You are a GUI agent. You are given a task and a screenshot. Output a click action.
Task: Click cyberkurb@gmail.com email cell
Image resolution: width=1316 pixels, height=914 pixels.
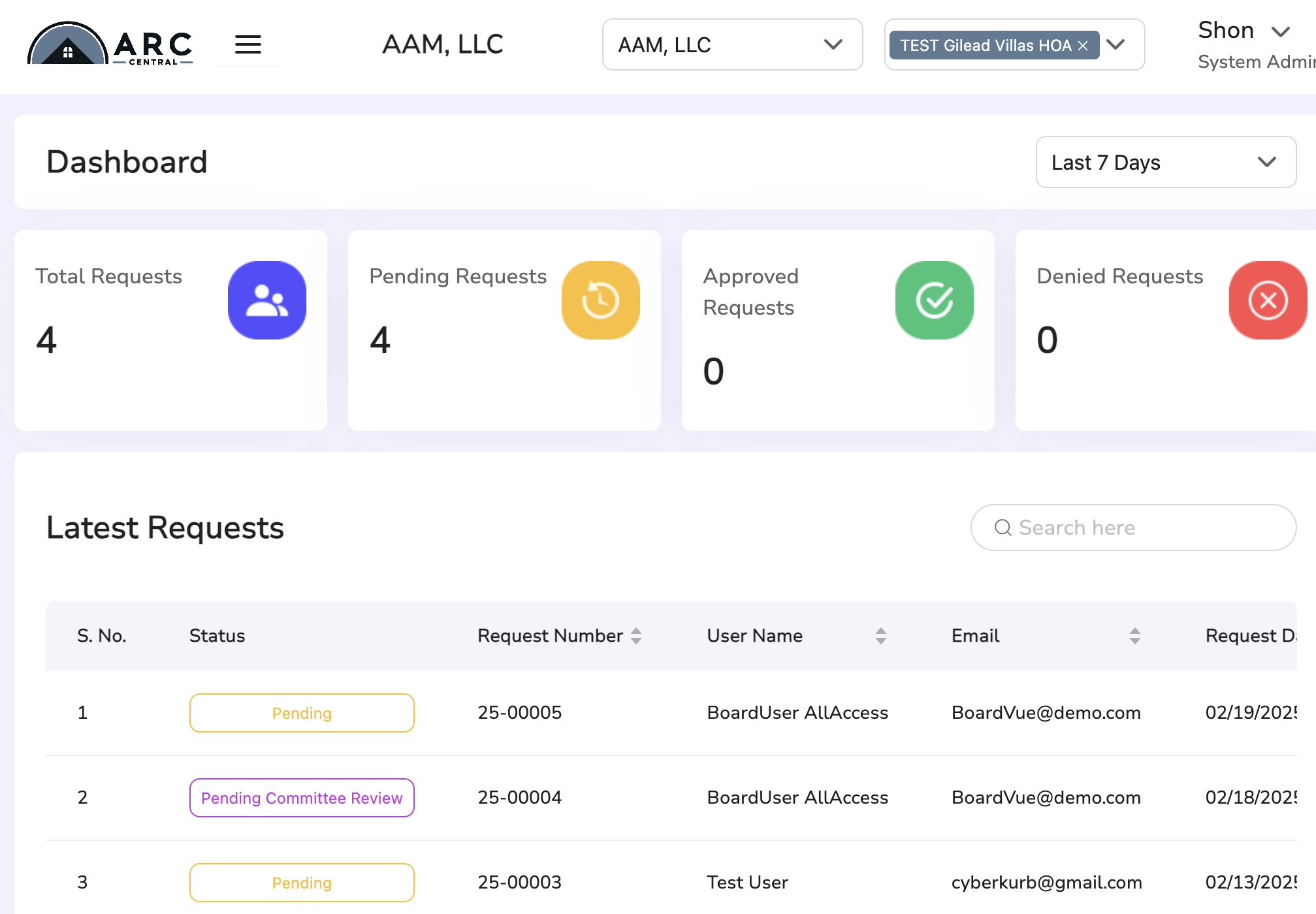1047,883
